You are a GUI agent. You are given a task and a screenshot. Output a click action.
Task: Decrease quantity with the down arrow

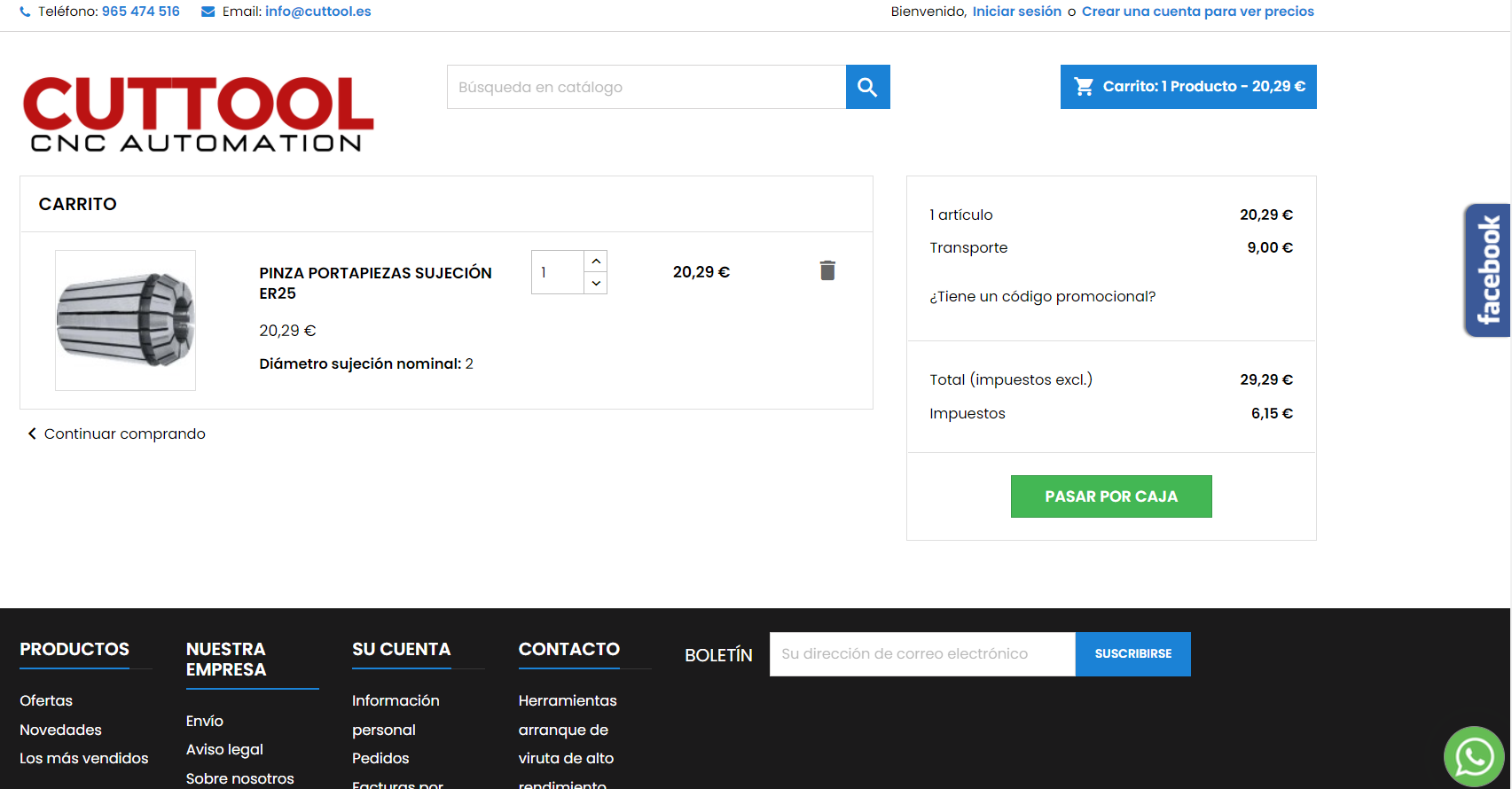pos(596,283)
